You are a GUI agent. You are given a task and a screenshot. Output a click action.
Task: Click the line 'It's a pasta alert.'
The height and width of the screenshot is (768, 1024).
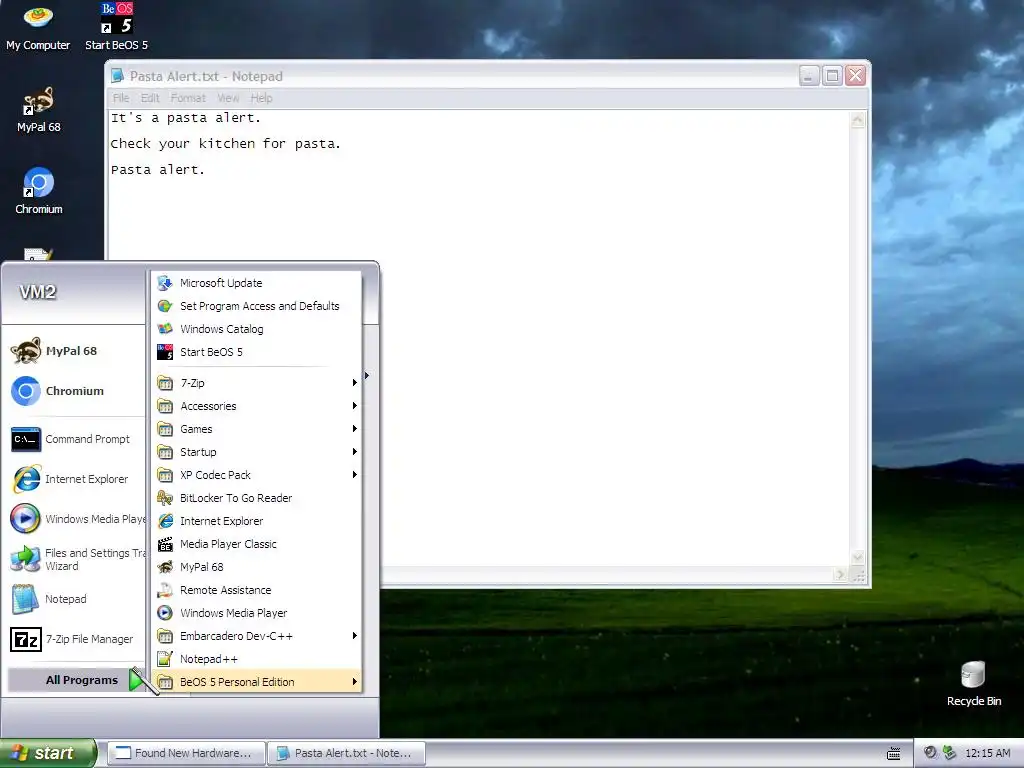(x=185, y=118)
